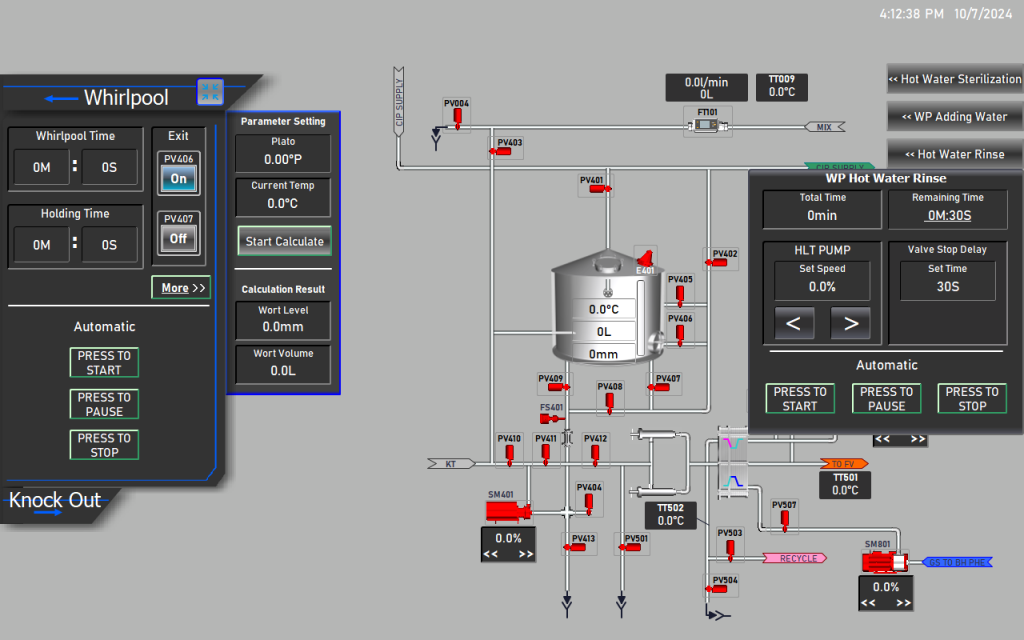This screenshot has height=640, width=1024.
Task: Click the Remaining Time 0M:30S value
Action: click(949, 216)
